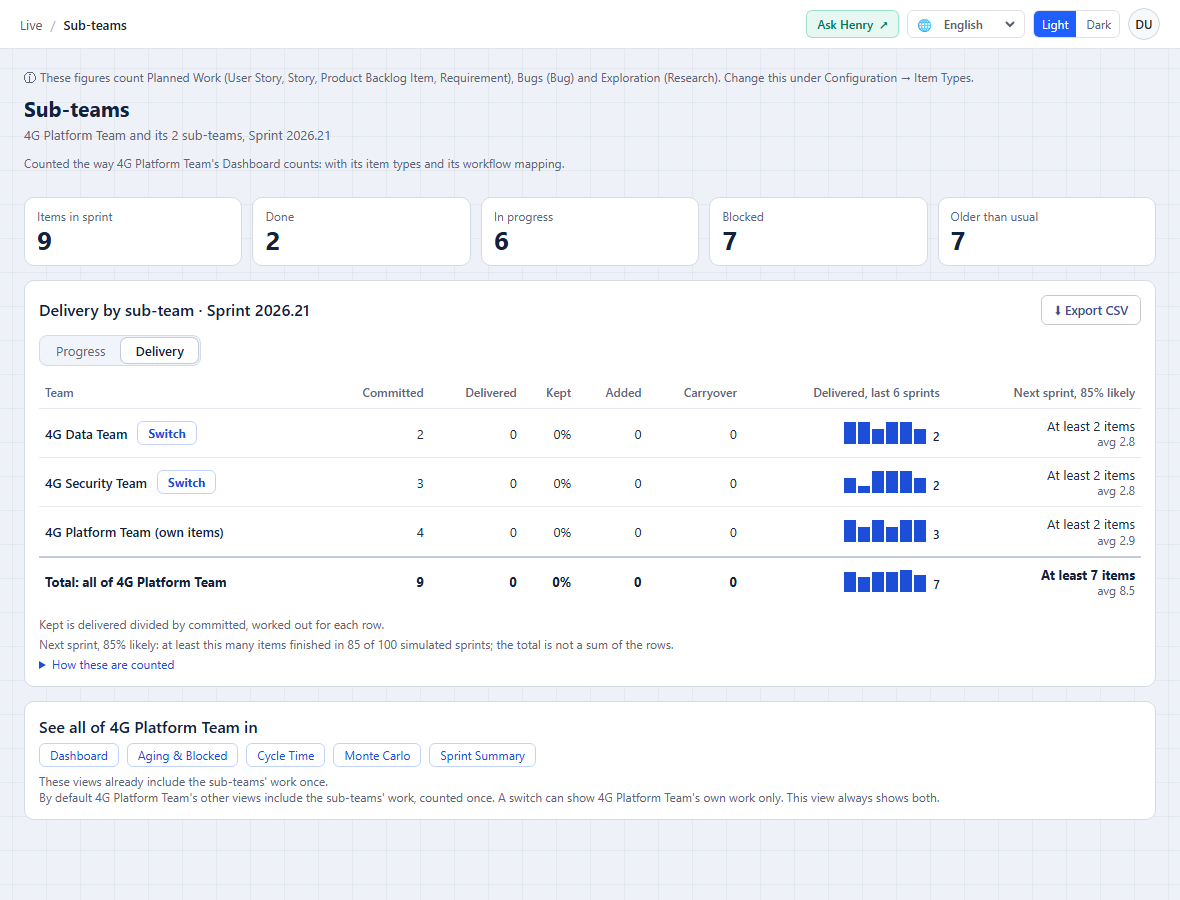Open Ask Henry assistant

(x=852, y=25)
